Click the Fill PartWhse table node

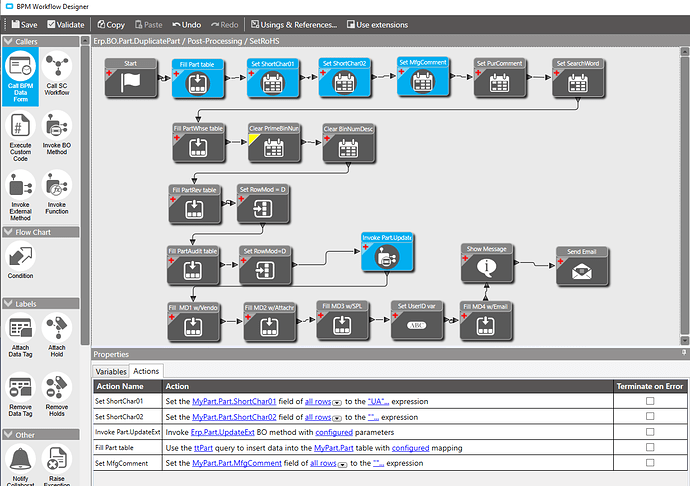coord(198,143)
